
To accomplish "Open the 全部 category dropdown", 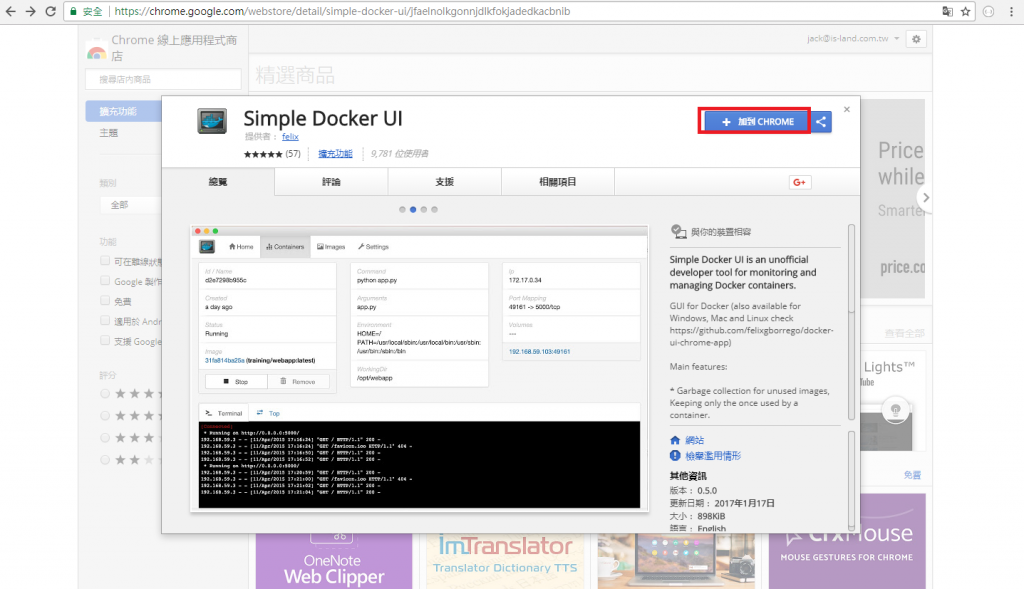I will coord(131,205).
